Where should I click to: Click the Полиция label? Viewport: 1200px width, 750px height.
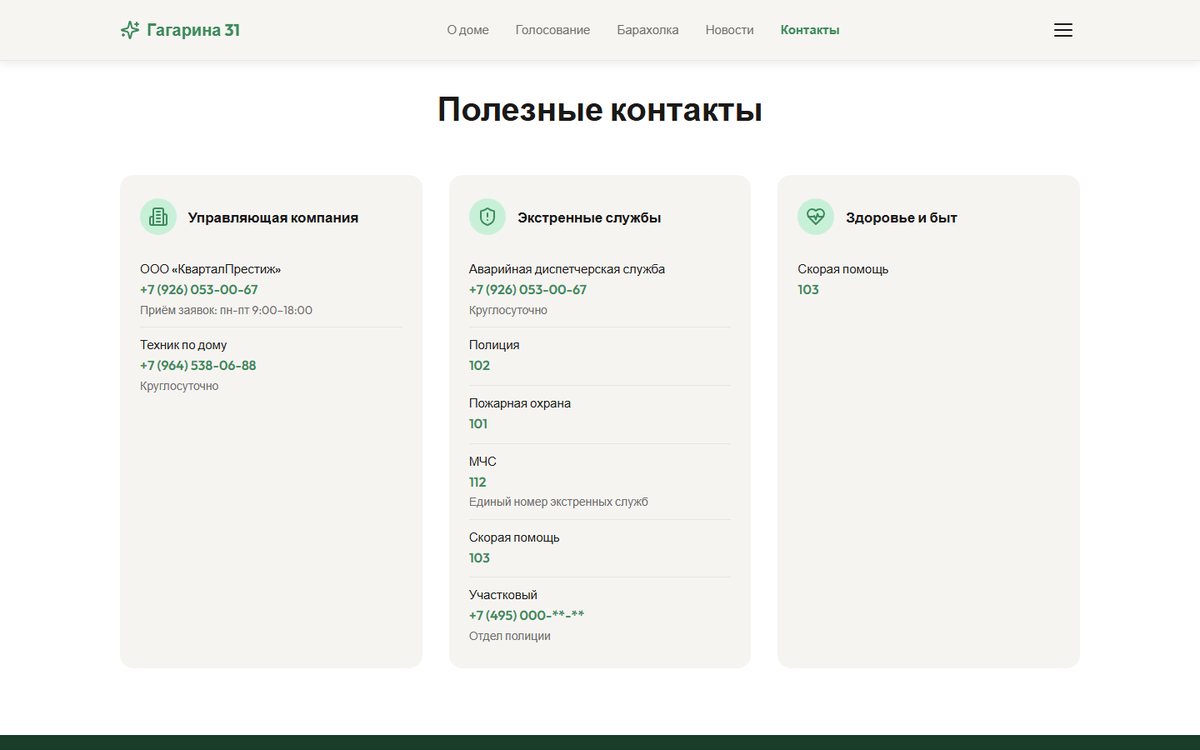pyautogui.click(x=494, y=345)
